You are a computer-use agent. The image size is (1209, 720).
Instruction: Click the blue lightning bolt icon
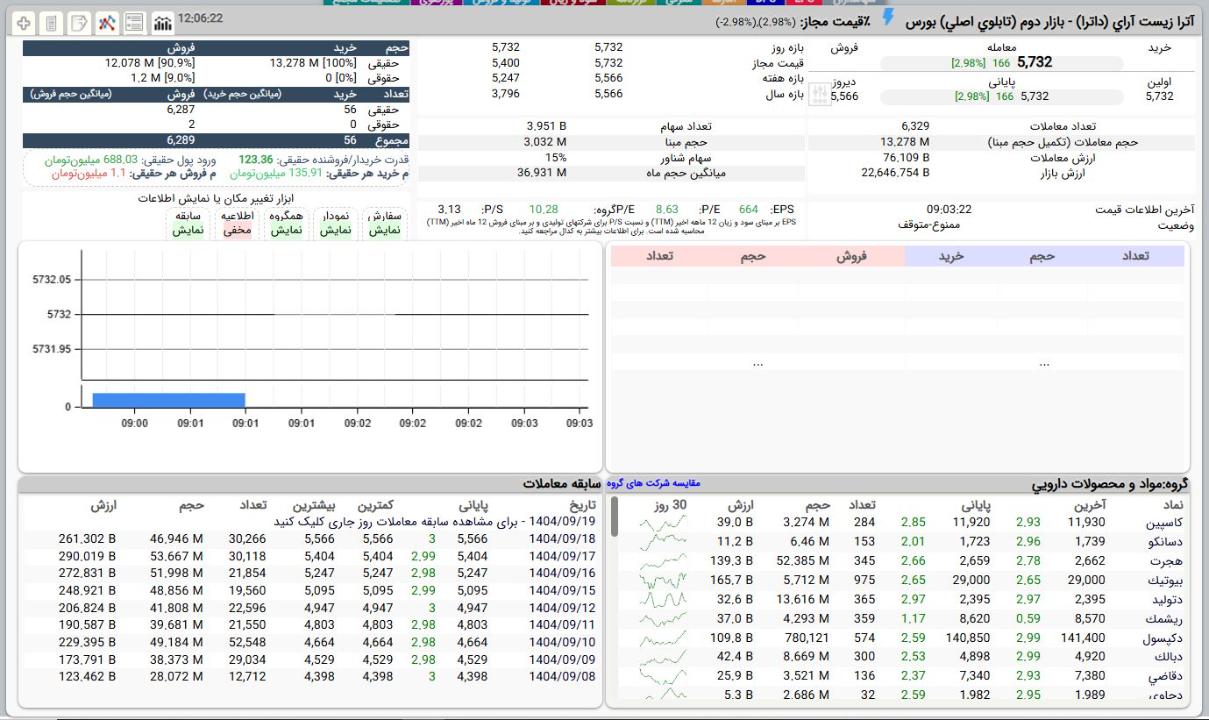(x=887, y=19)
